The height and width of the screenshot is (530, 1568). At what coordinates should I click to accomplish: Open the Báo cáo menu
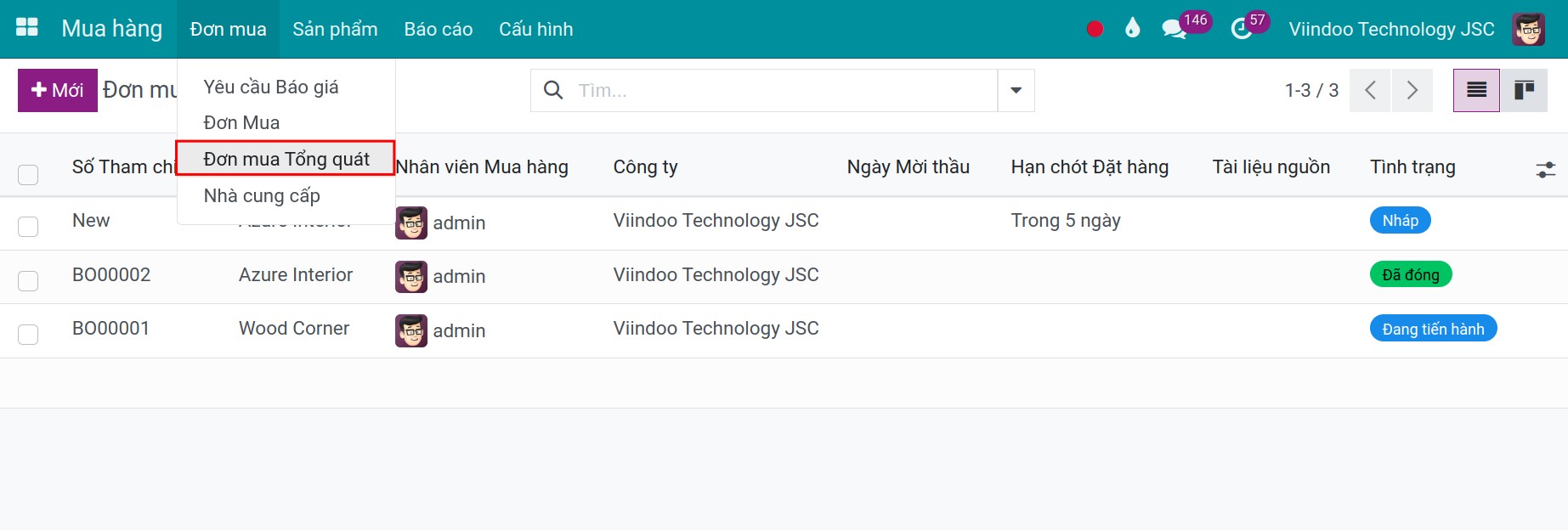coord(438,29)
